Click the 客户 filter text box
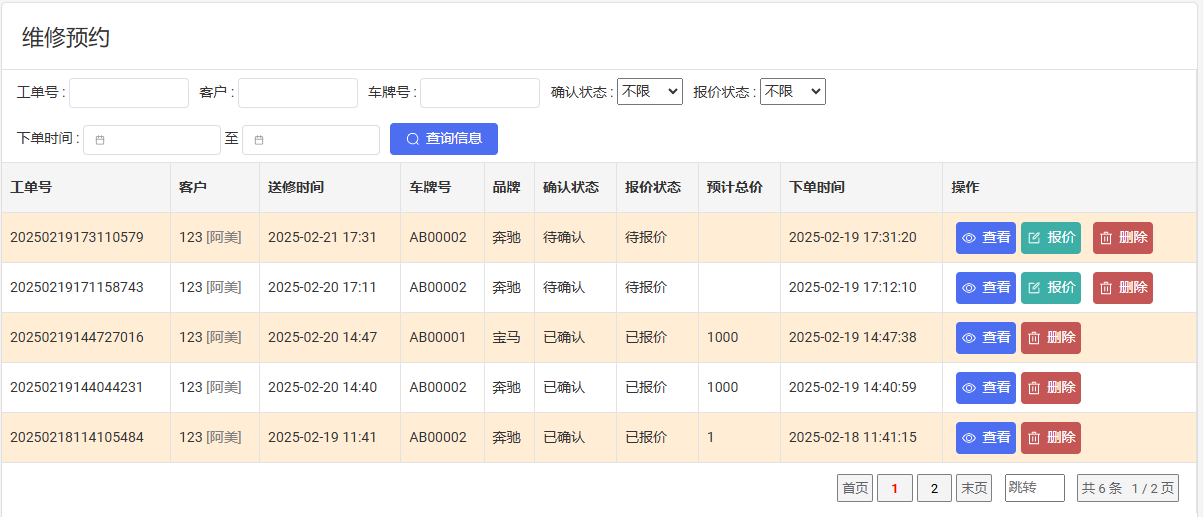 point(297,93)
